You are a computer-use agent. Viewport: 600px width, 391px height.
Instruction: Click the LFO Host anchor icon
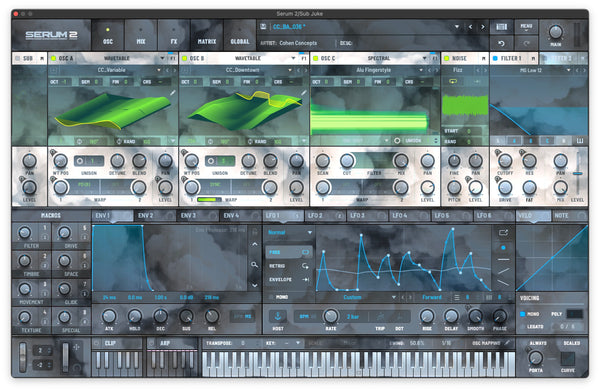pos(278,316)
